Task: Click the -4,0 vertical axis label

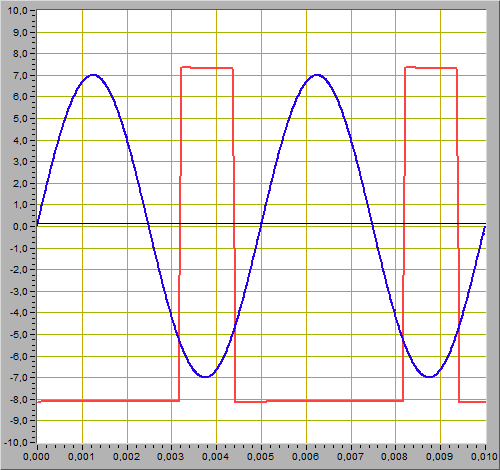Action: [18, 313]
